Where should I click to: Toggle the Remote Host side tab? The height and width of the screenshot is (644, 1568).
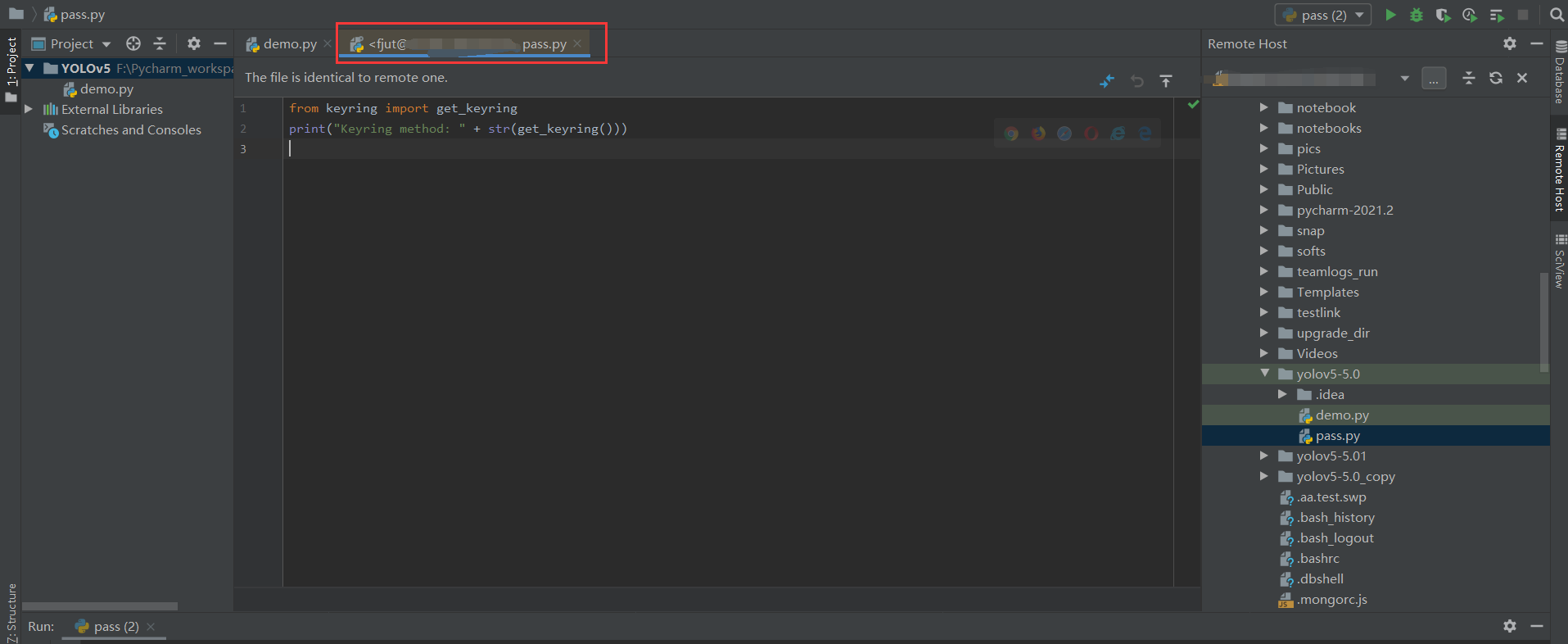point(1559,170)
